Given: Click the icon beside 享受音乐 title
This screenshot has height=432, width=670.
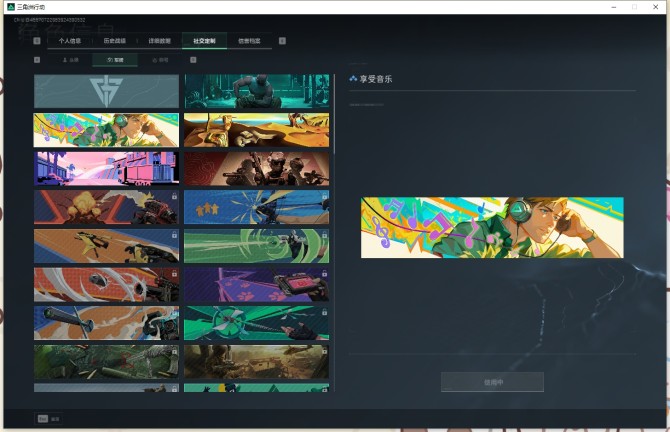Looking at the screenshot, I should coord(353,79).
